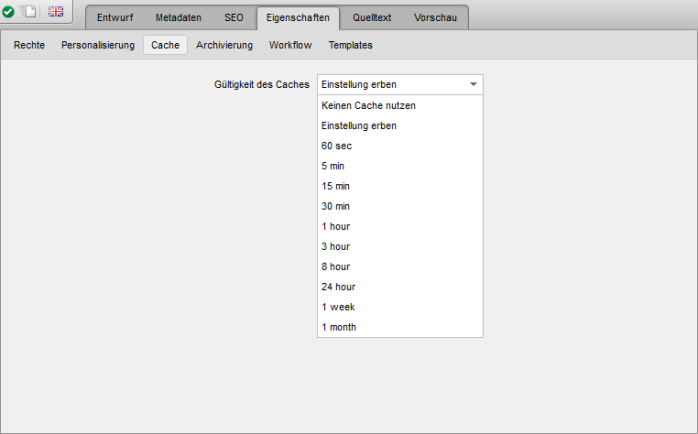Open the Entwurf tab
The height and width of the screenshot is (434, 698).
114,18
